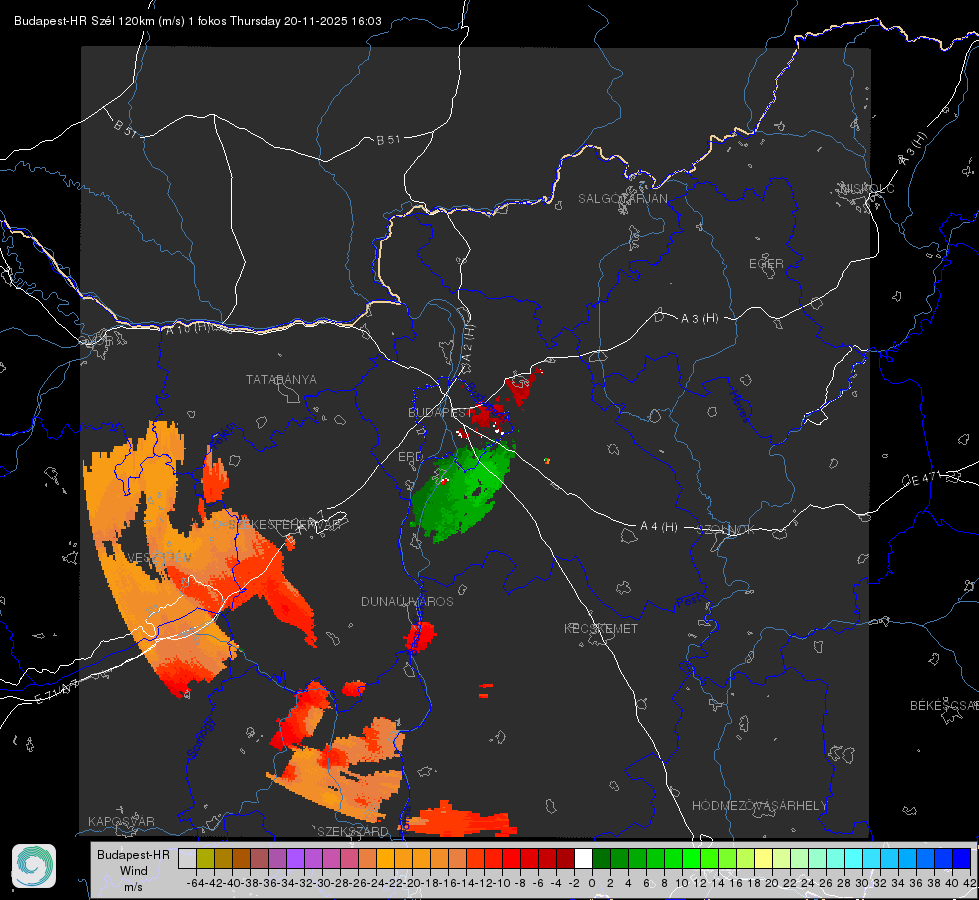Screen dimensions: 979x900
Task: Click the swirl logo icon beside the legend
Action: click(34, 866)
